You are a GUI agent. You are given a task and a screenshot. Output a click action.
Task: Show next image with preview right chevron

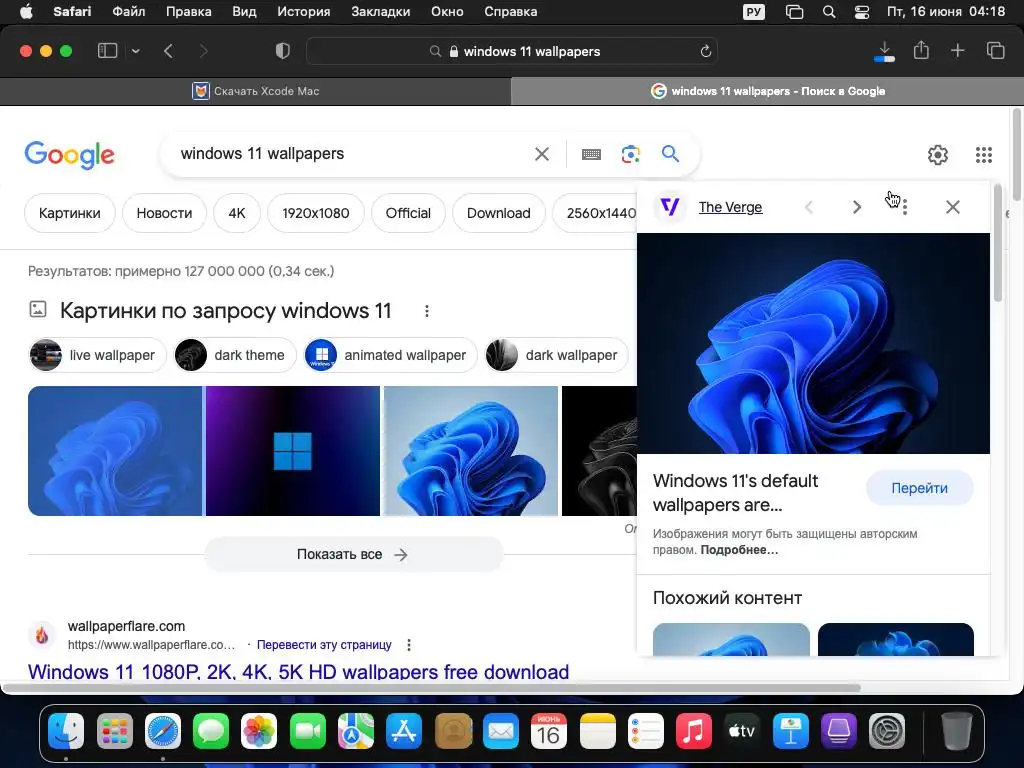pos(857,207)
